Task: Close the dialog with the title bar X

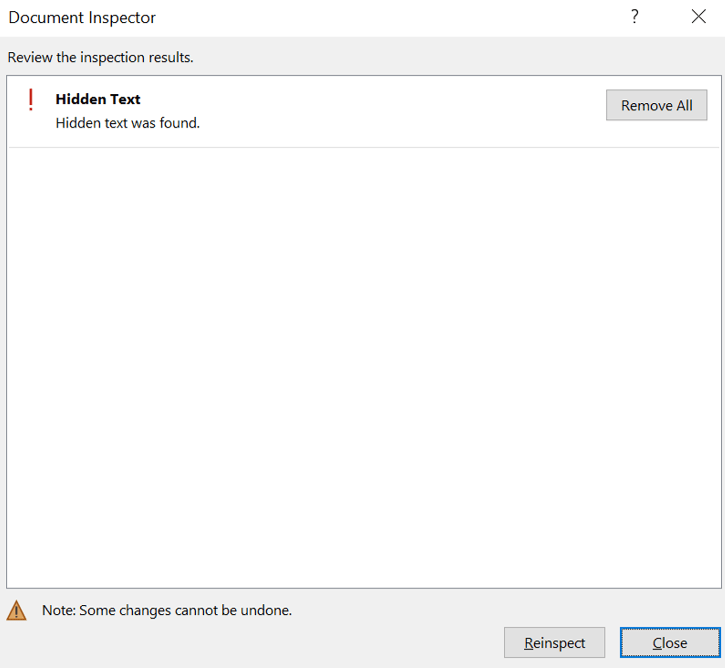Action: tap(698, 17)
